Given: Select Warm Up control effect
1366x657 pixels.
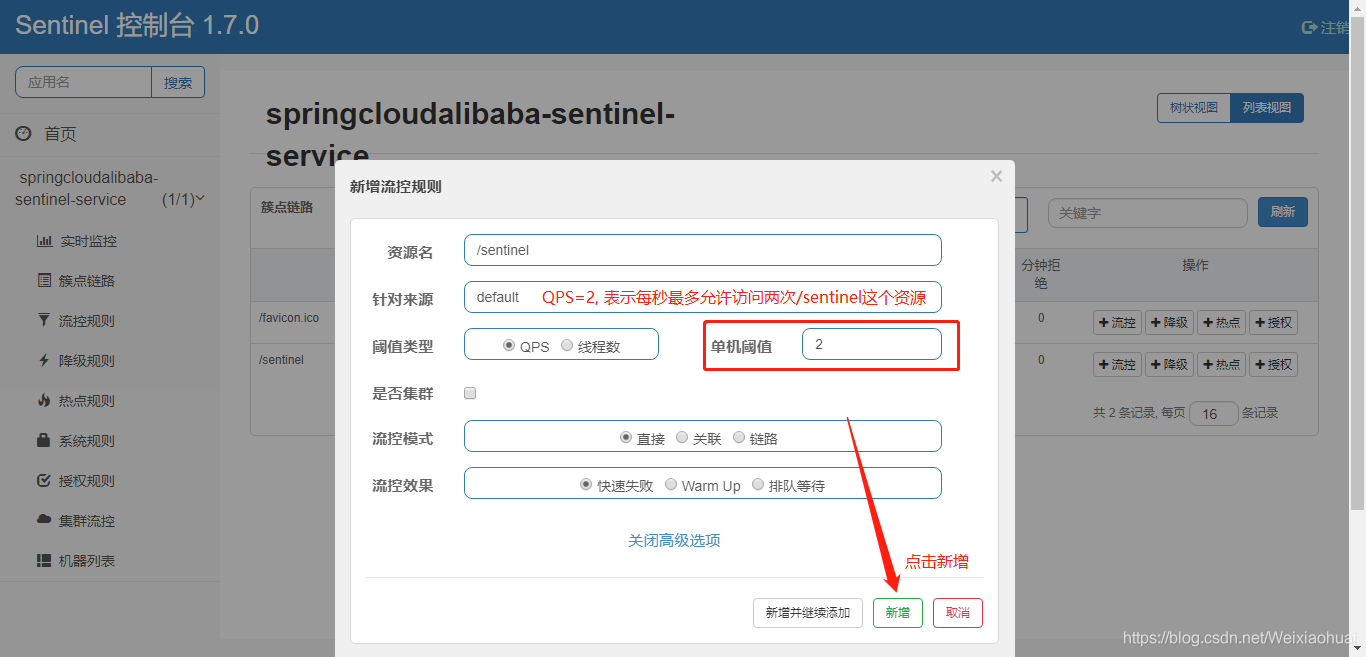Looking at the screenshot, I should 671,484.
